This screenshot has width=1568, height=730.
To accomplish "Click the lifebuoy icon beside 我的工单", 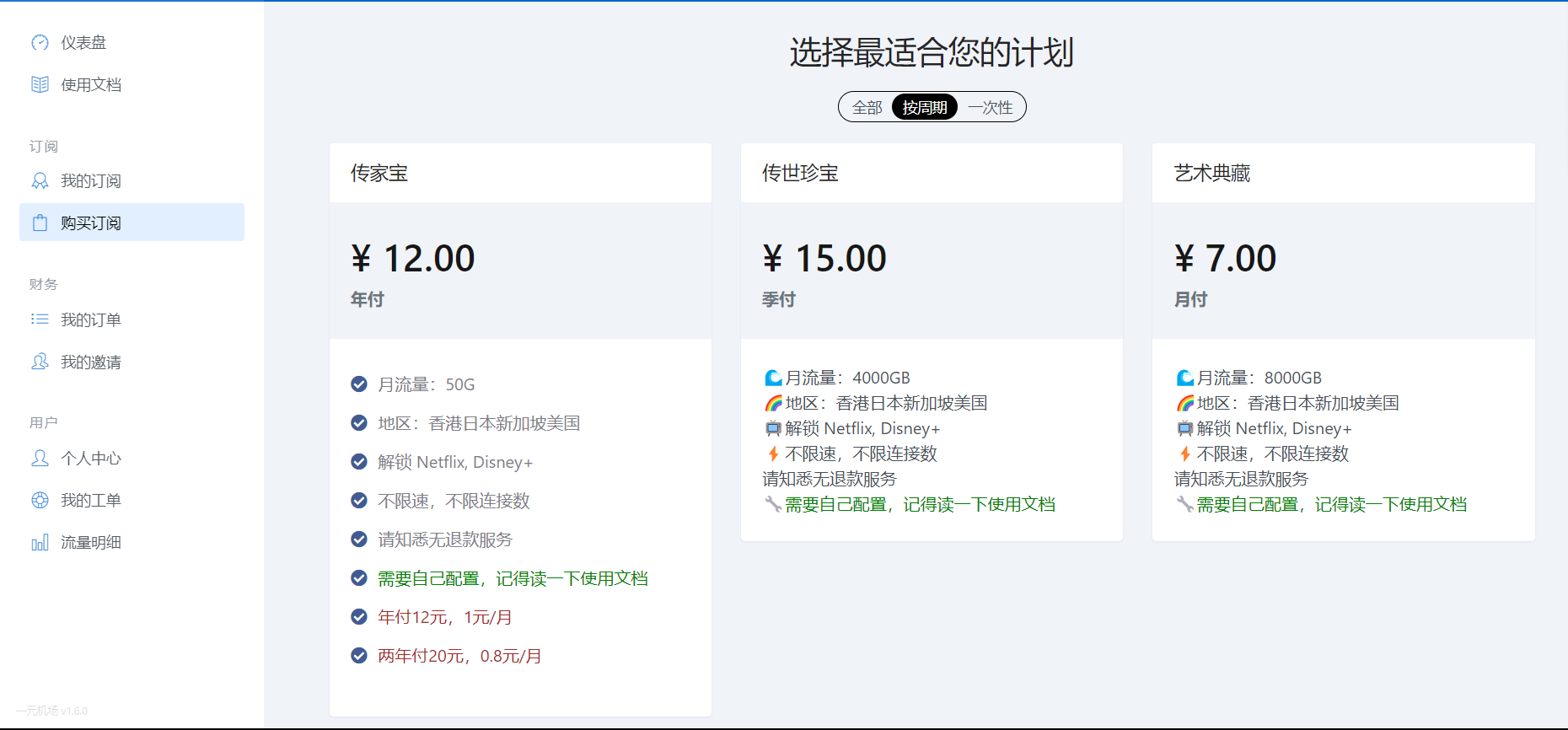I will pyautogui.click(x=40, y=500).
